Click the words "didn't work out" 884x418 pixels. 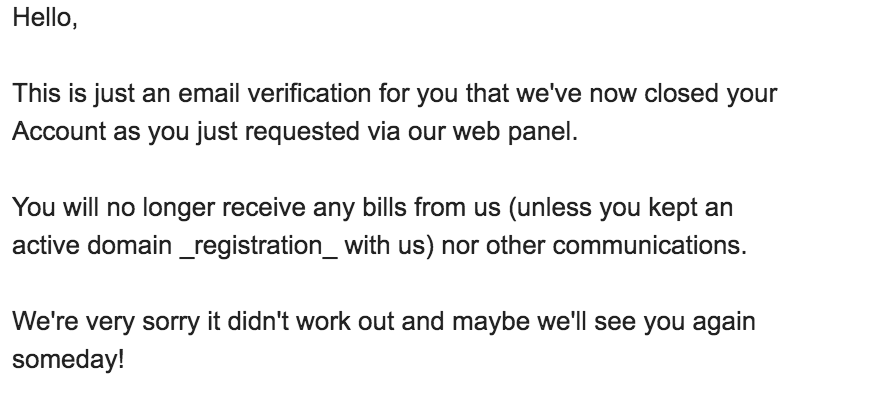click(x=311, y=322)
